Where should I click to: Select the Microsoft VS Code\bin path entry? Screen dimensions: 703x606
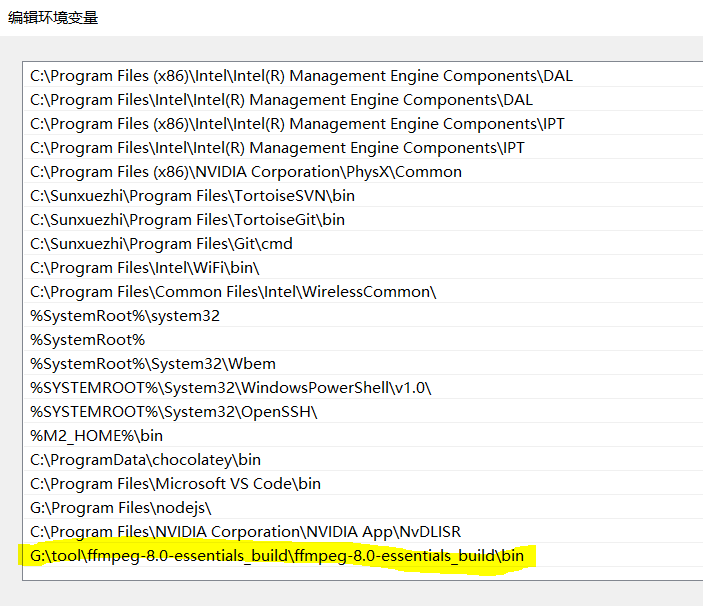(x=363, y=483)
